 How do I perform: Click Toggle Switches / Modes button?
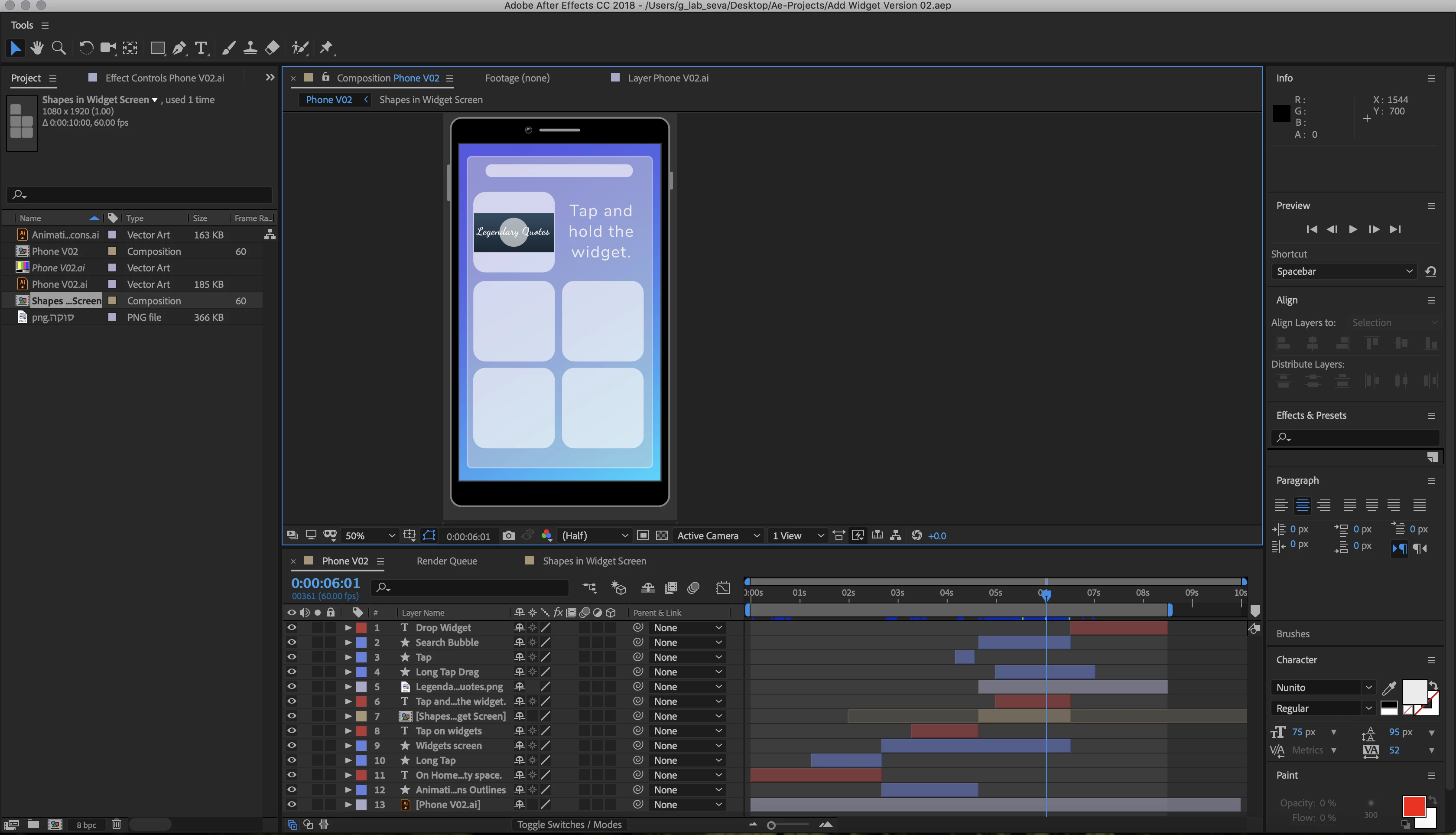(x=569, y=825)
